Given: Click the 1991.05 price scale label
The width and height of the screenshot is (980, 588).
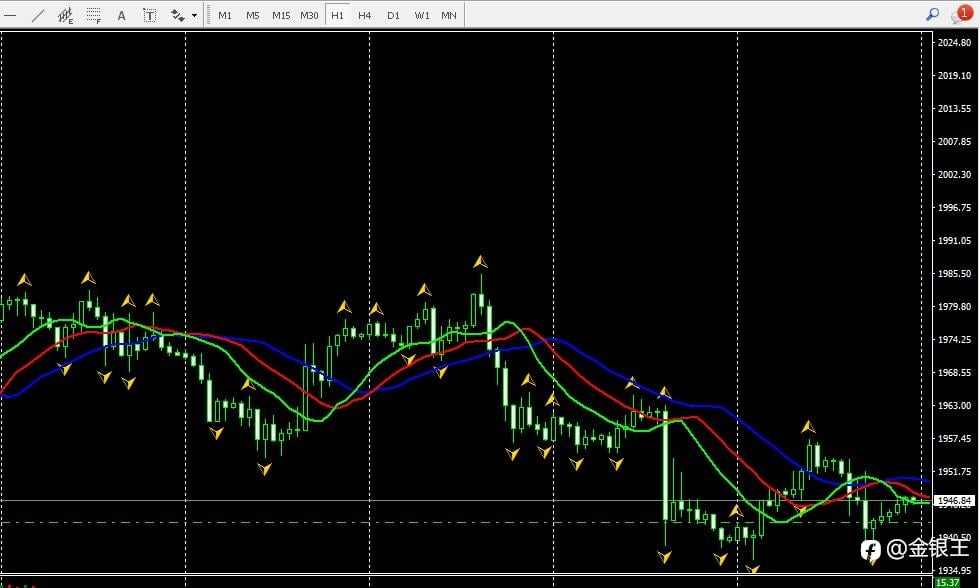Looking at the screenshot, I should click(954, 241).
